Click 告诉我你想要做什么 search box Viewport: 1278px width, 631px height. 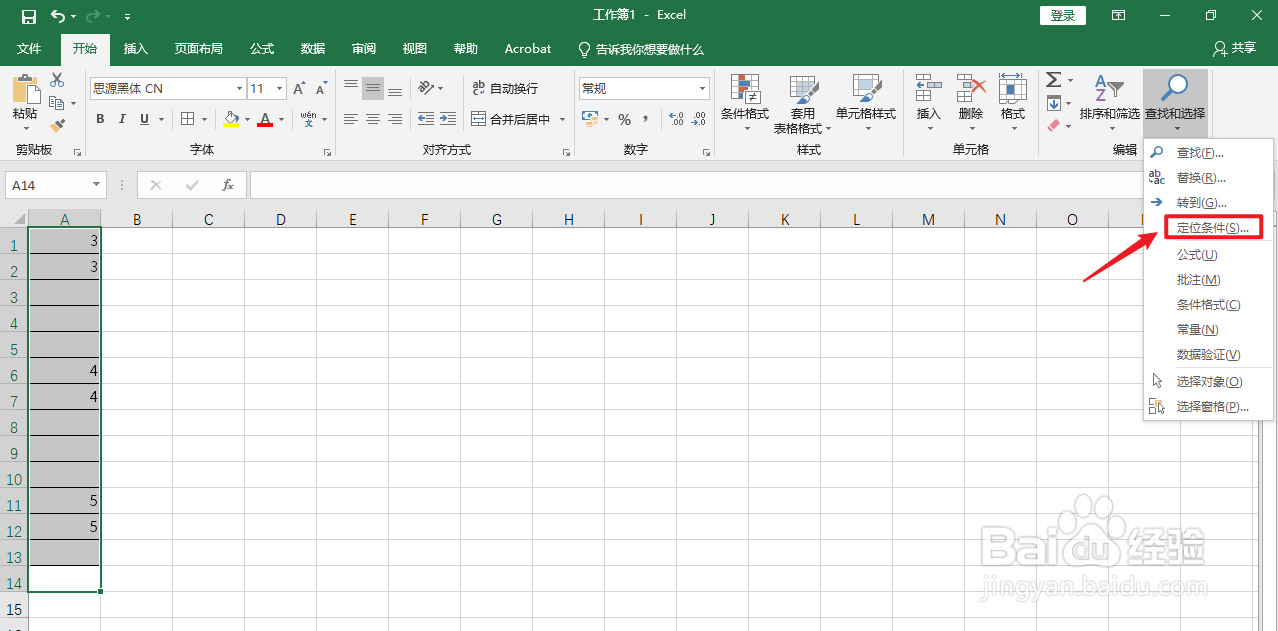click(x=642, y=49)
